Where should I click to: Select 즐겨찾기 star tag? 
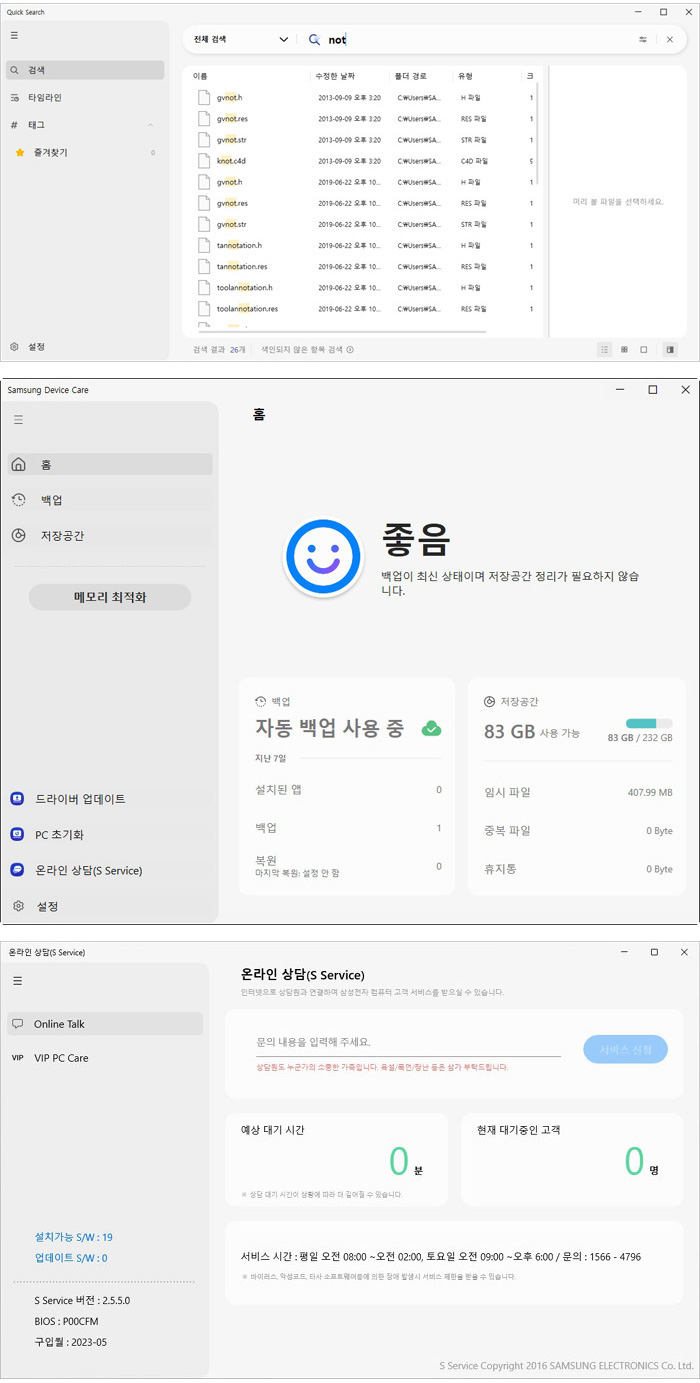(50, 153)
